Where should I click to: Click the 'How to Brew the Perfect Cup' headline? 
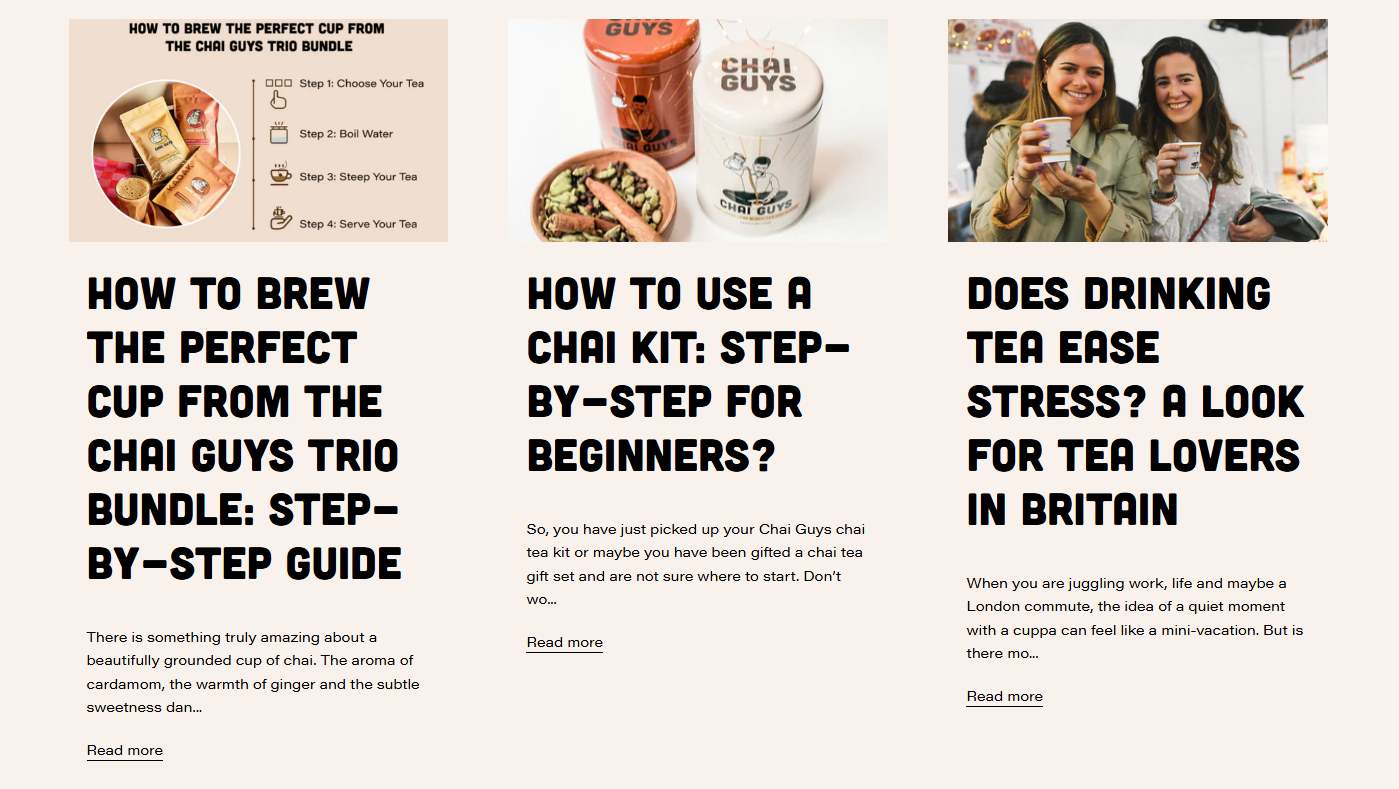(244, 429)
